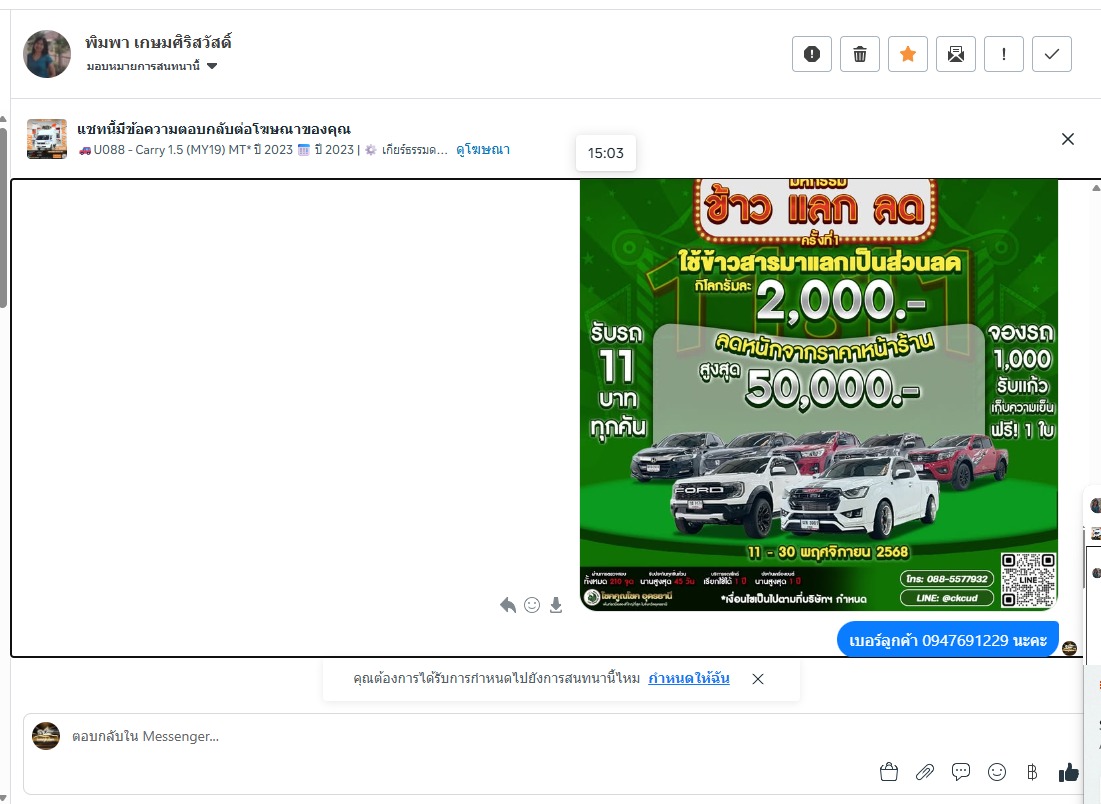The width and height of the screenshot is (1101, 804).
Task: Open the conversation assignment dropdown
Action: pyautogui.click(x=152, y=66)
